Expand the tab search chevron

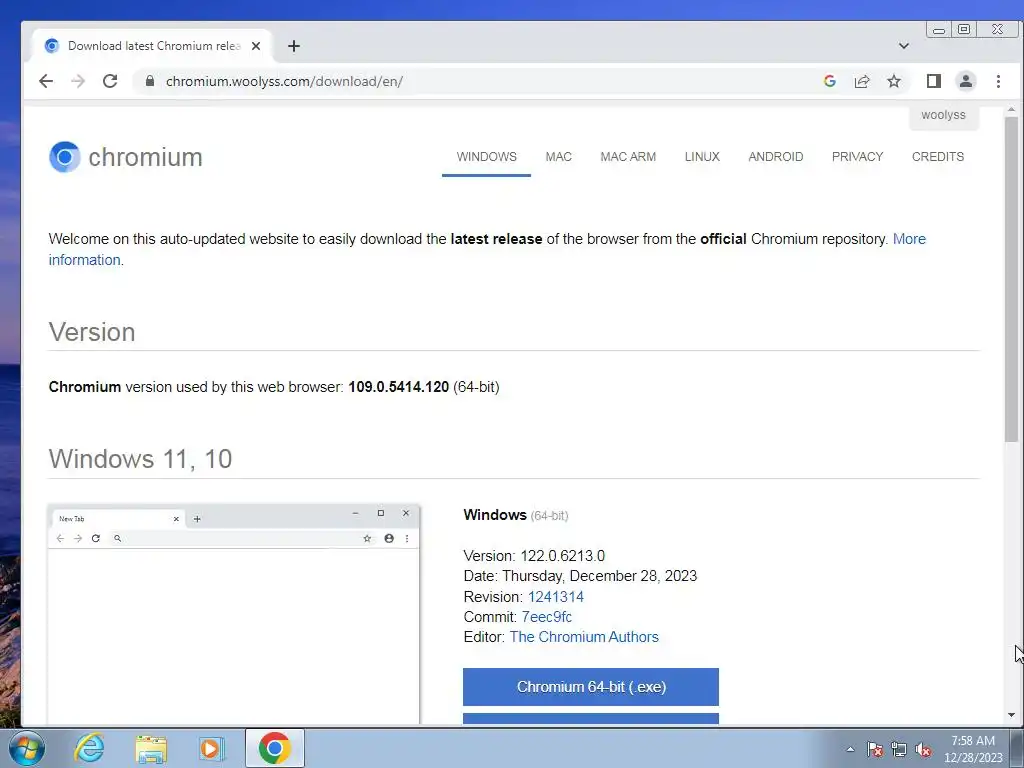[904, 46]
